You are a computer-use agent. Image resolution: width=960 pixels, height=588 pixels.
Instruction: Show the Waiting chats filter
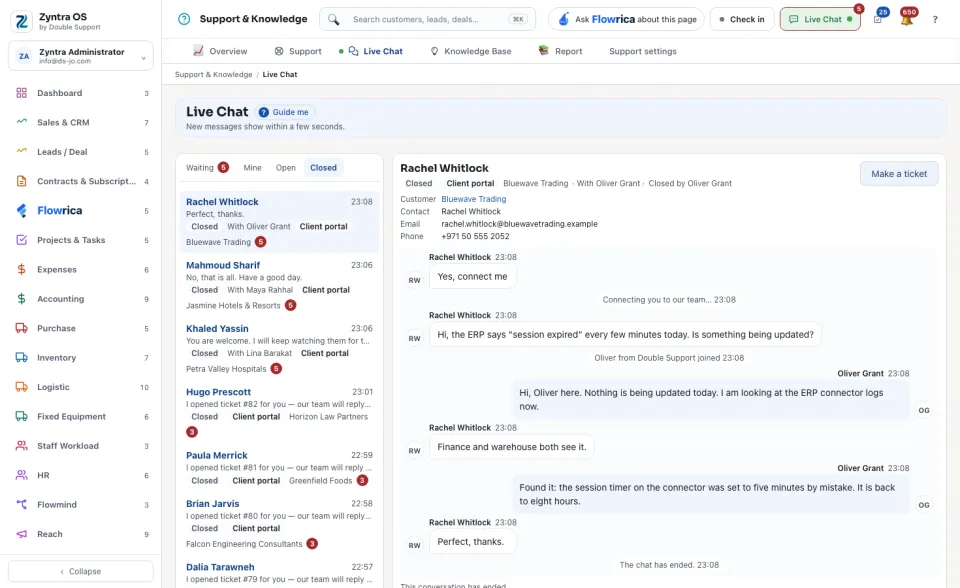[x=207, y=168]
